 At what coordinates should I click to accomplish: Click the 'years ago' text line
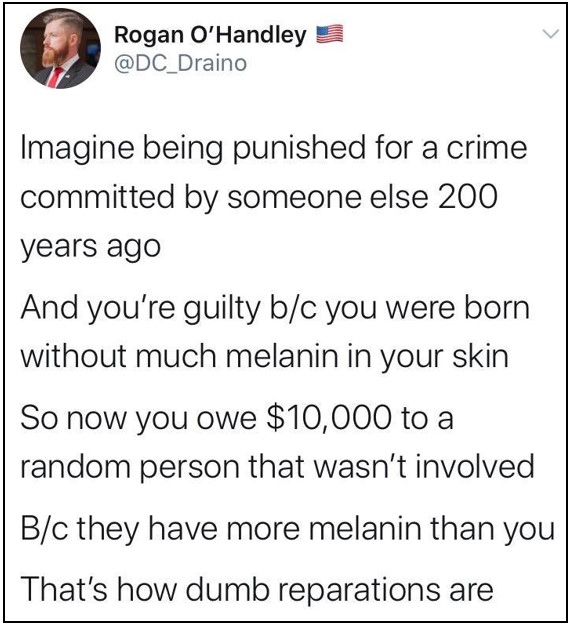tap(91, 247)
